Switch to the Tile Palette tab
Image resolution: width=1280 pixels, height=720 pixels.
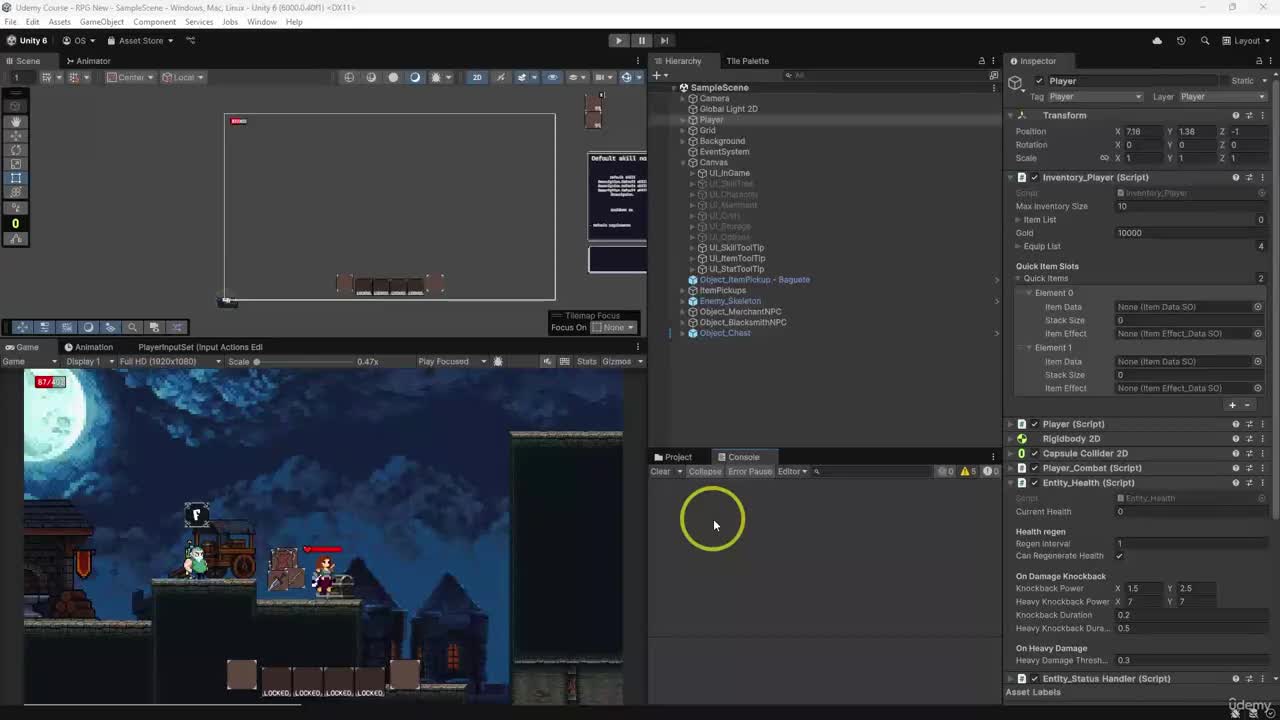tap(747, 61)
